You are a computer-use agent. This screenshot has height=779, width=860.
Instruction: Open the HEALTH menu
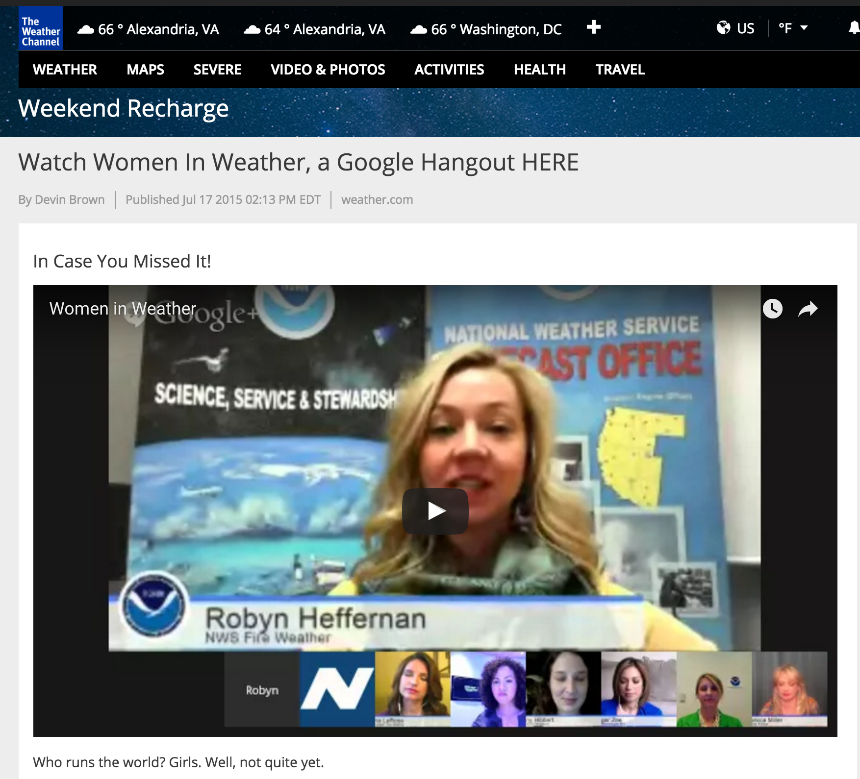[x=540, y=70]
